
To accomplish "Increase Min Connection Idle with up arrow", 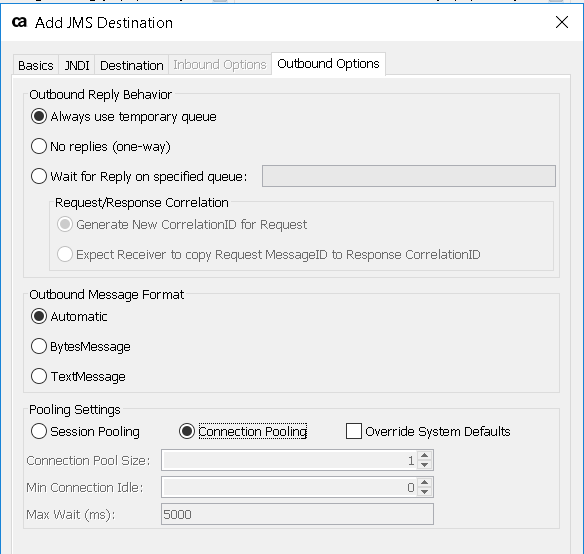I will (x=425, y=482).
